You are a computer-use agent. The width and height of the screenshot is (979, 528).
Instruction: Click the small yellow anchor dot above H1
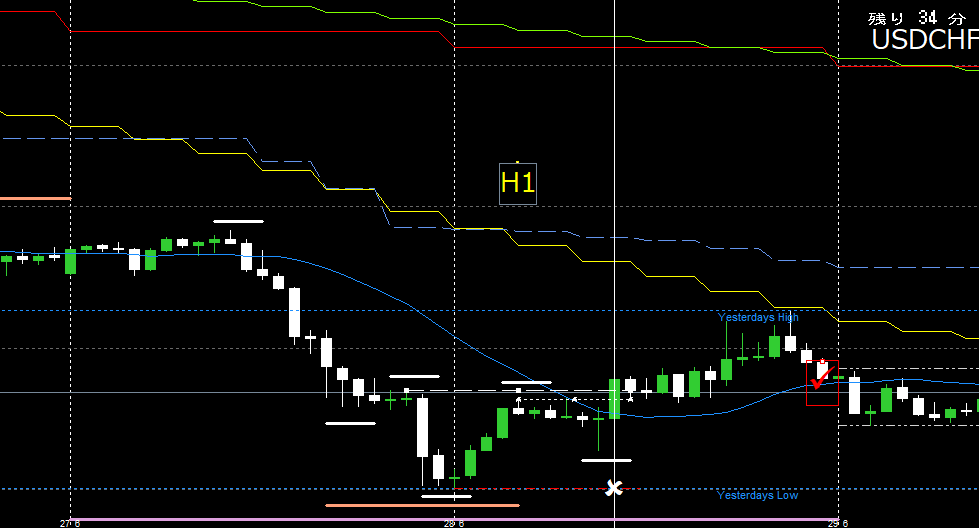(x=517, y=162)
